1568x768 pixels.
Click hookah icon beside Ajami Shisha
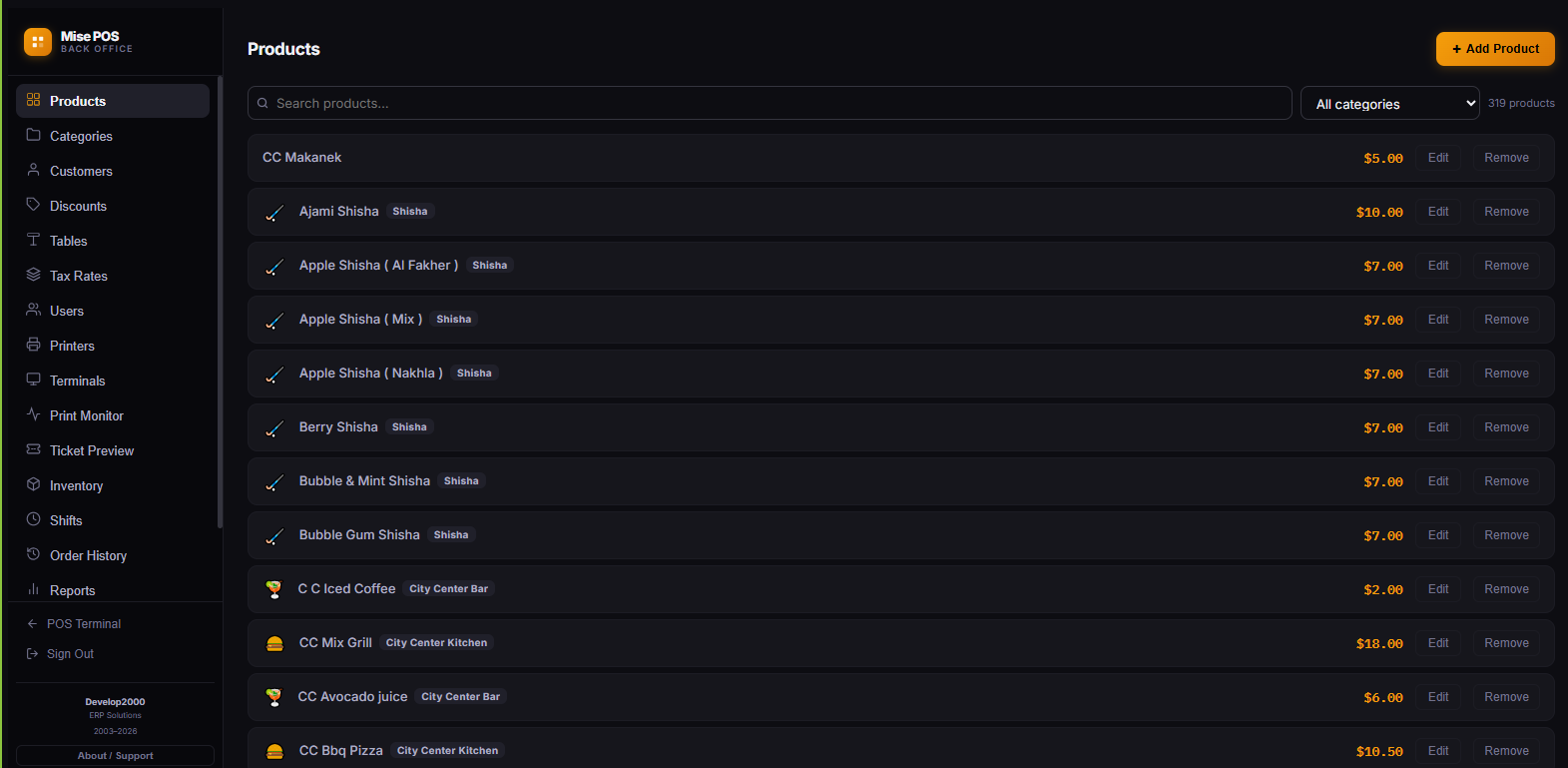coord(274,213)
